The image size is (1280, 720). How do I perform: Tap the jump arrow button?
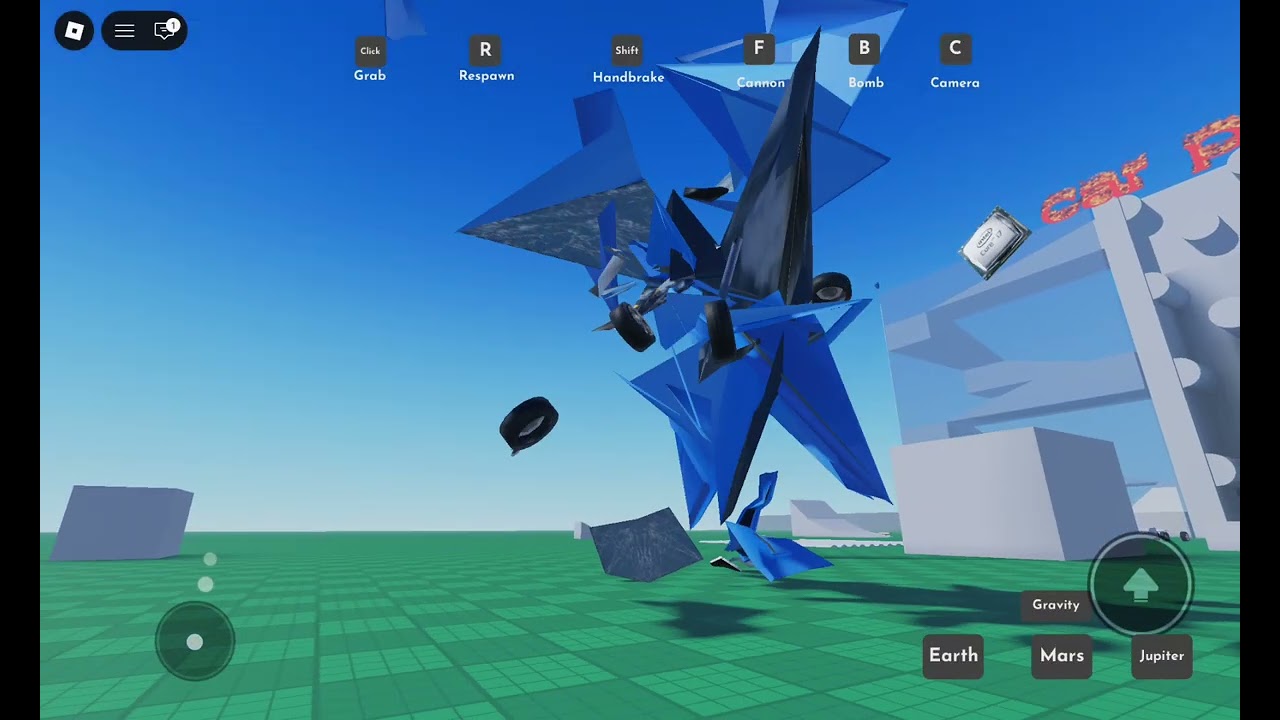pyautogui.click(x=1140, y=584)
